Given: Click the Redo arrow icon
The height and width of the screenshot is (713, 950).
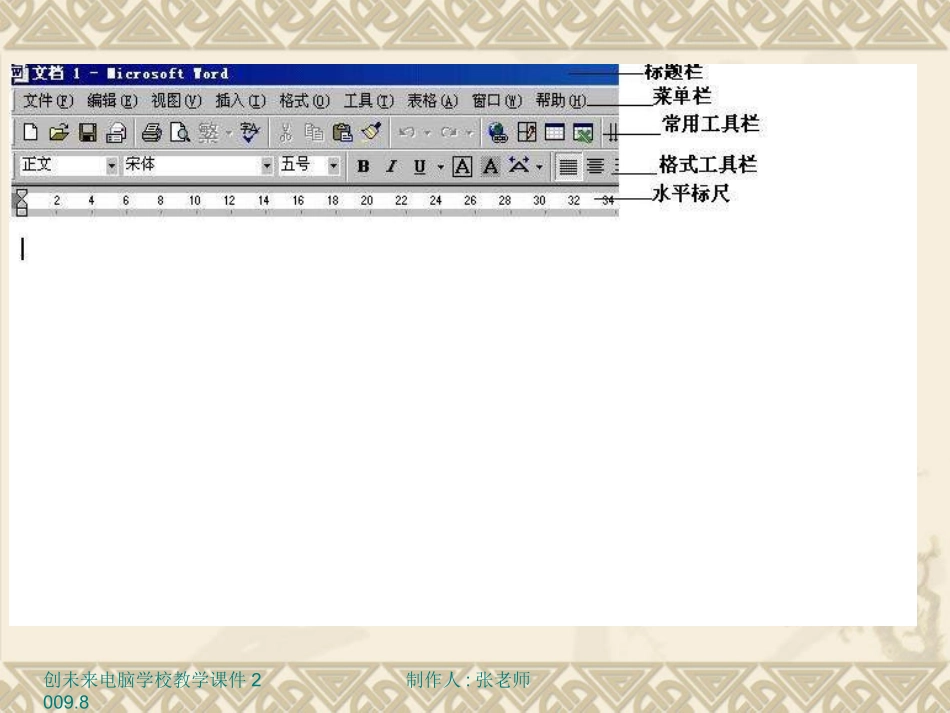Looking at the screenshot, I should pos(449,132).
